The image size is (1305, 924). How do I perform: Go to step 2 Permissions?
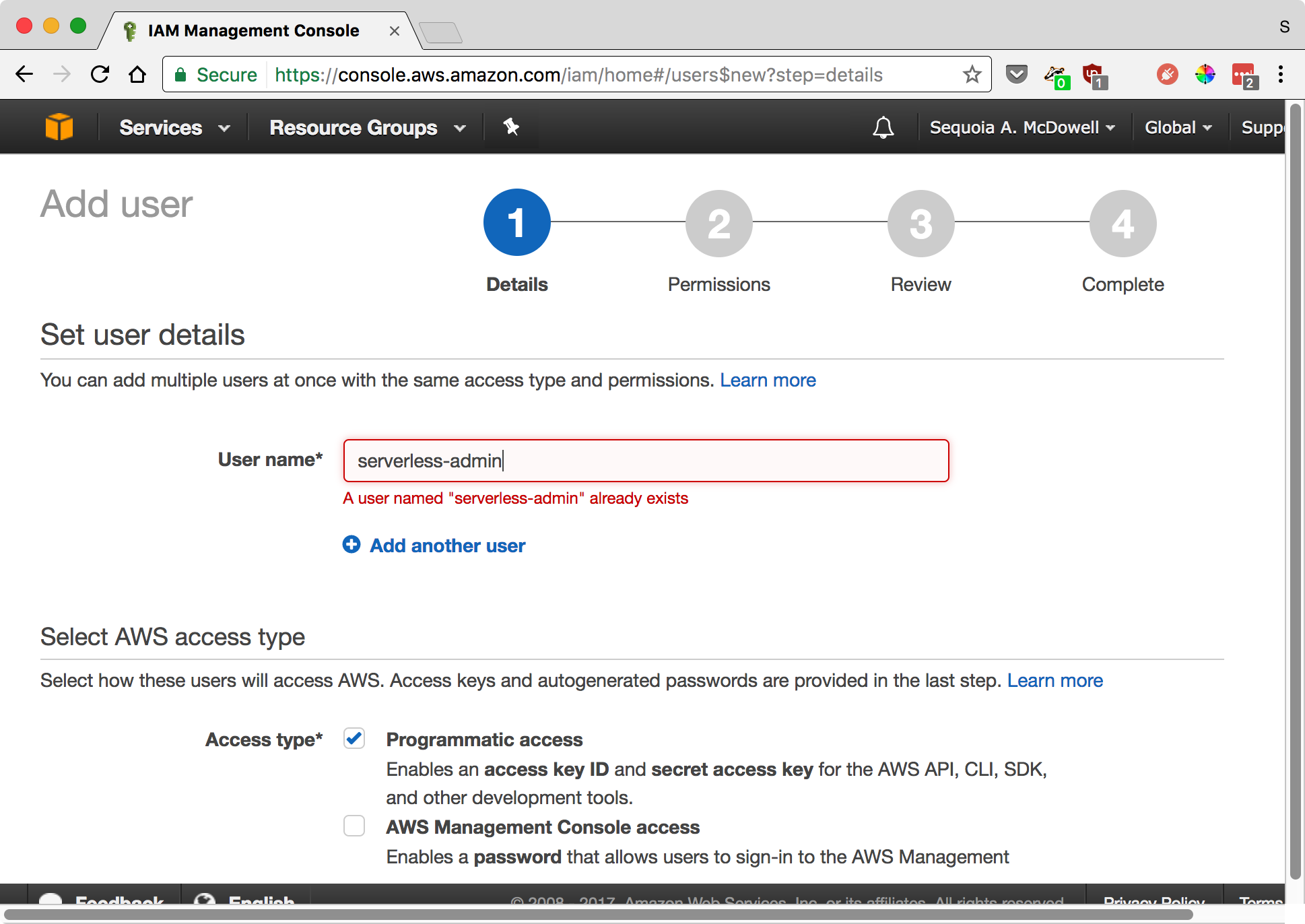click(x=719, y=223)
